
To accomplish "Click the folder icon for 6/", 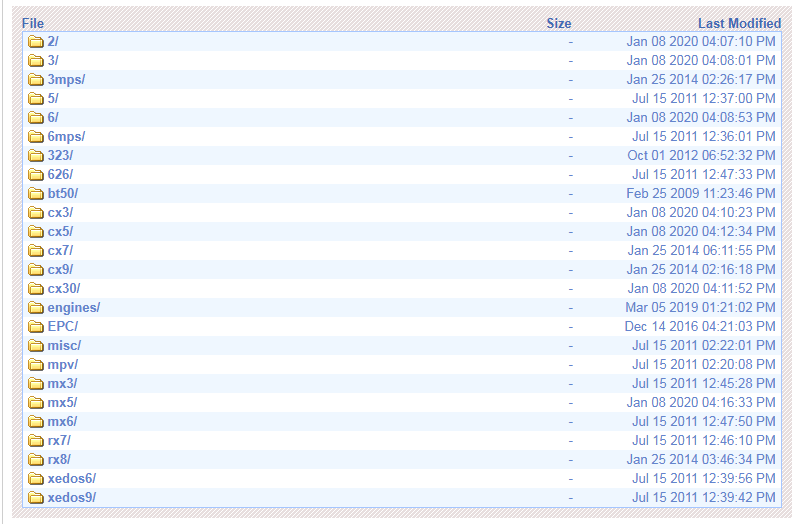I will 36,118.
